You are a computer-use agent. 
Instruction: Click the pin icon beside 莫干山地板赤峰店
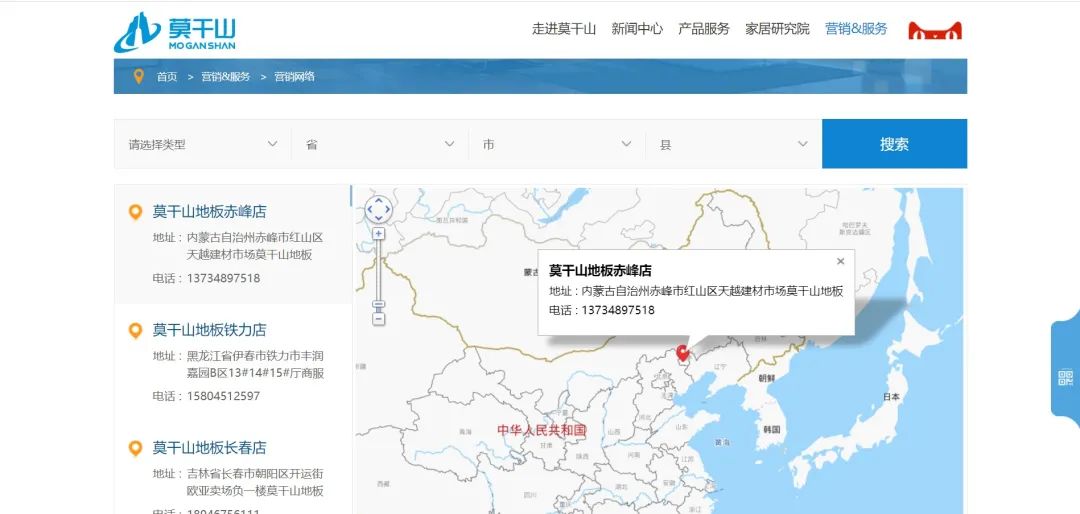136,212
